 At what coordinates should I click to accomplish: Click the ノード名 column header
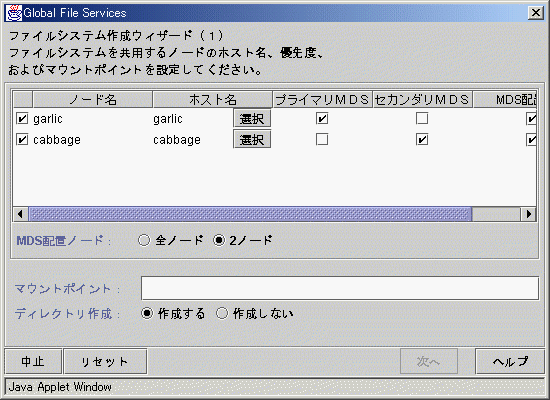(x=93, y=100)
